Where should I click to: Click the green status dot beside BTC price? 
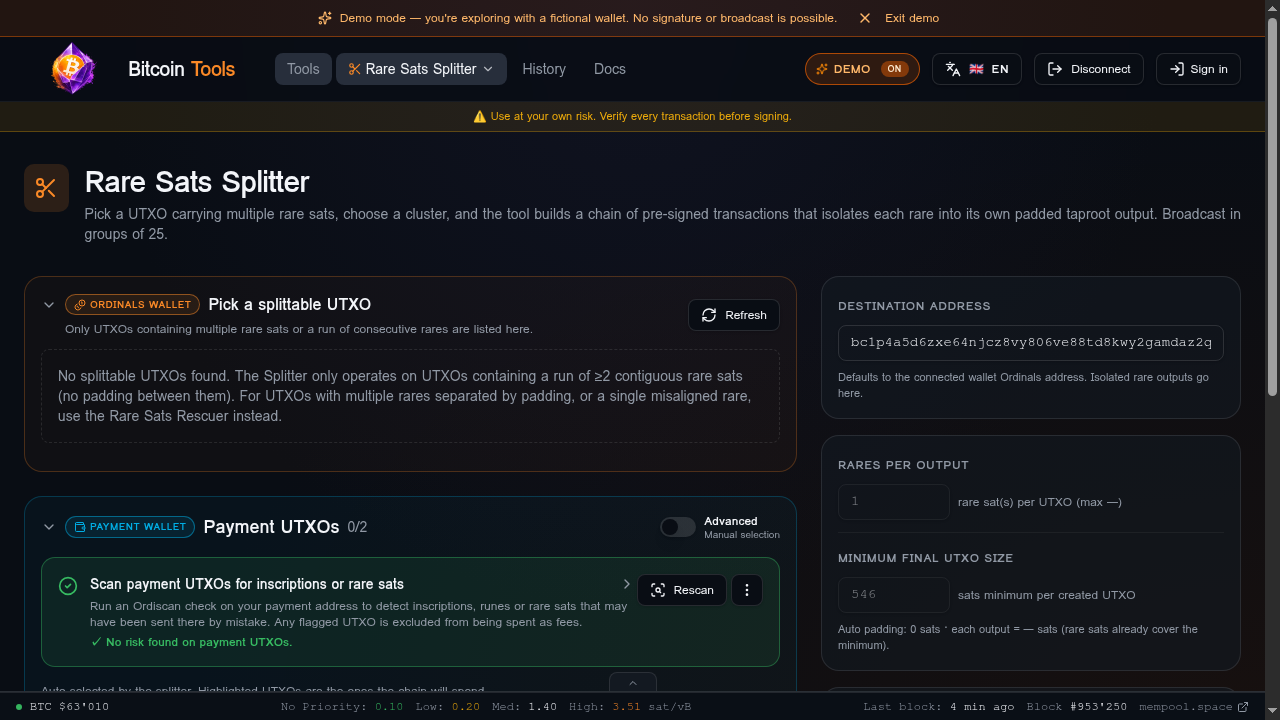[x=19, y=707]
